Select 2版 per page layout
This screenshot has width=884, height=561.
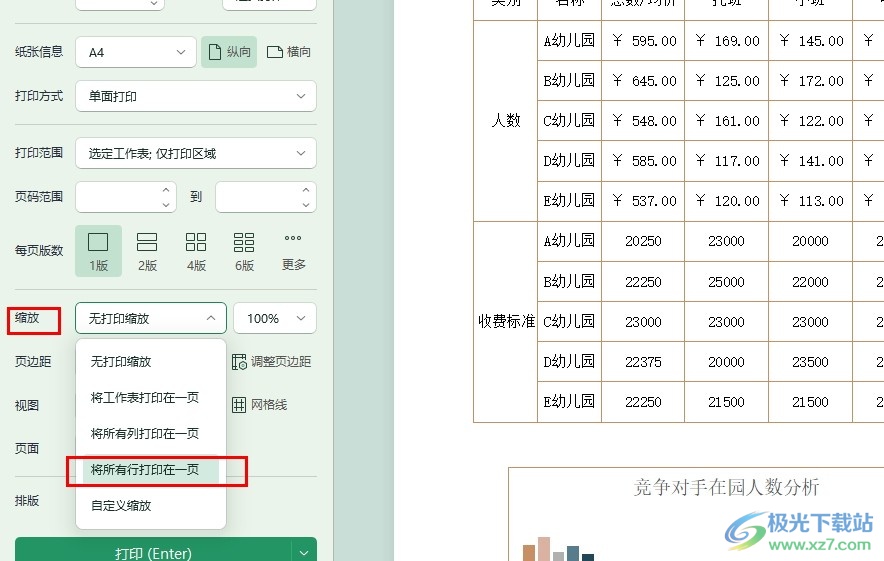(x=147, y=251)
